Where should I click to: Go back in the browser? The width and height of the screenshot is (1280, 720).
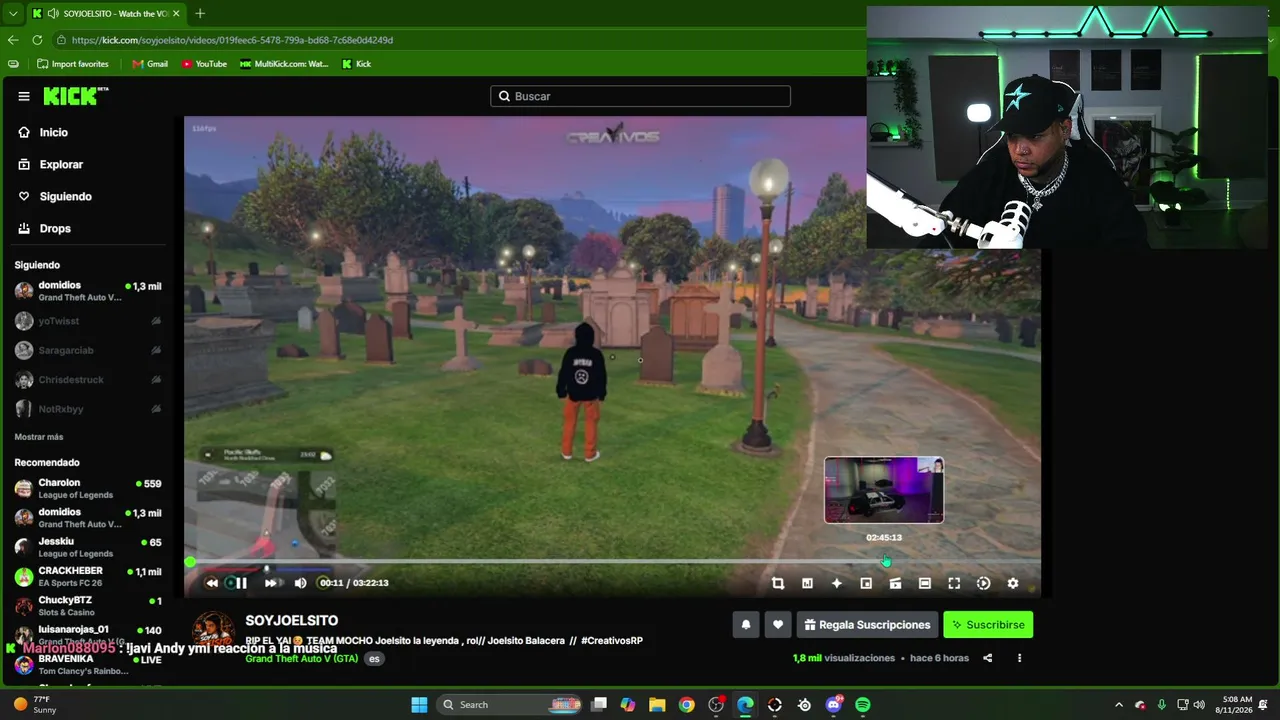click(13, 40)
